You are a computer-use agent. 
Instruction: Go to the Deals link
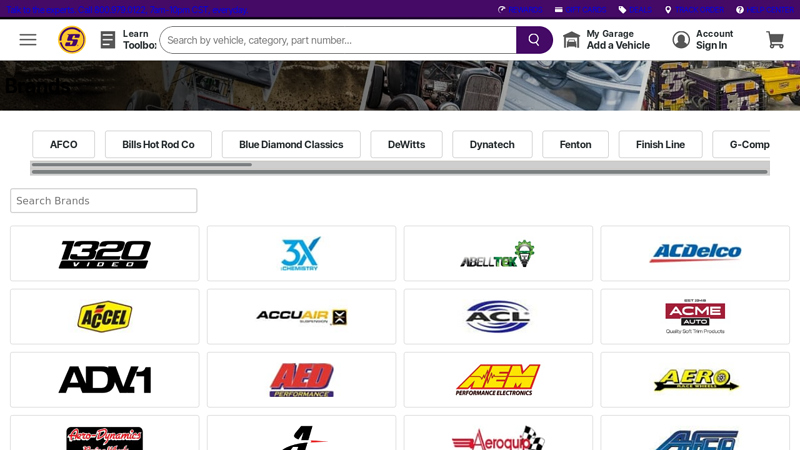click(635, 10)
